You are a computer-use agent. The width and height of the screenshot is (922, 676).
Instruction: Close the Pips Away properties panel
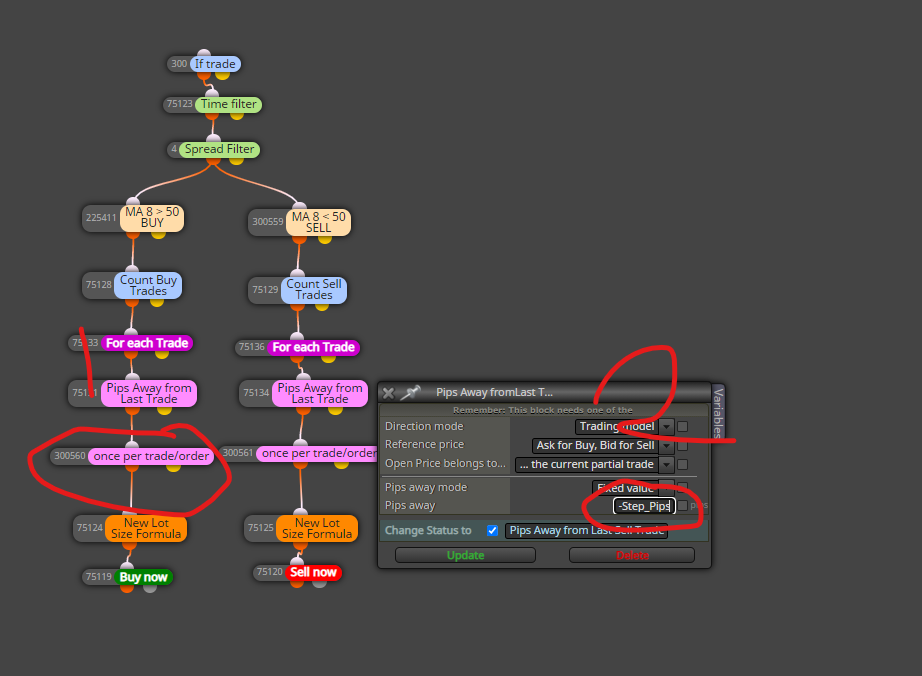coord(388,393)
